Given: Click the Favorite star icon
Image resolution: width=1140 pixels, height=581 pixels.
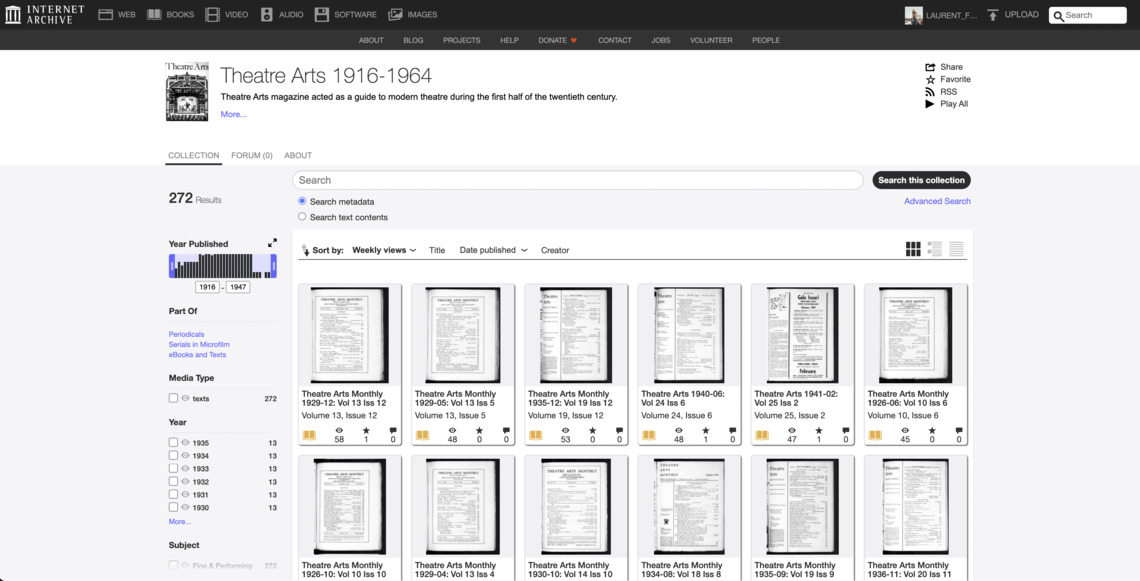Looking at the screenshot, I should pyautogui.click(x=930, y=79).
